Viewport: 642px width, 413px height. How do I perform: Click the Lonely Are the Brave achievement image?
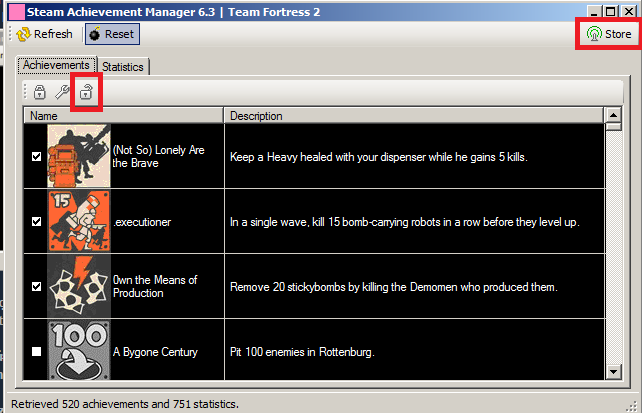pos(79,156)
